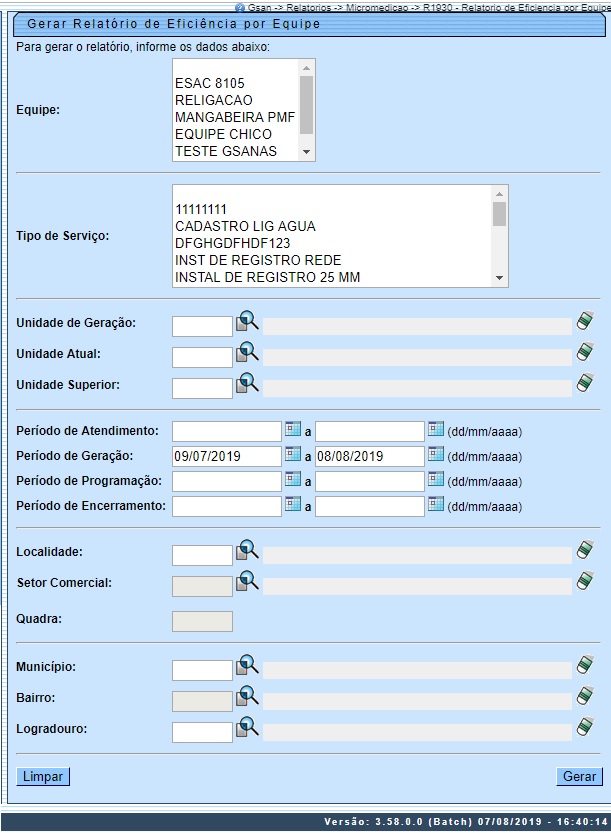The height and width of the screenshot is (833, 611).
Task: Click search icon beside Localidade field
Action: 247,551
